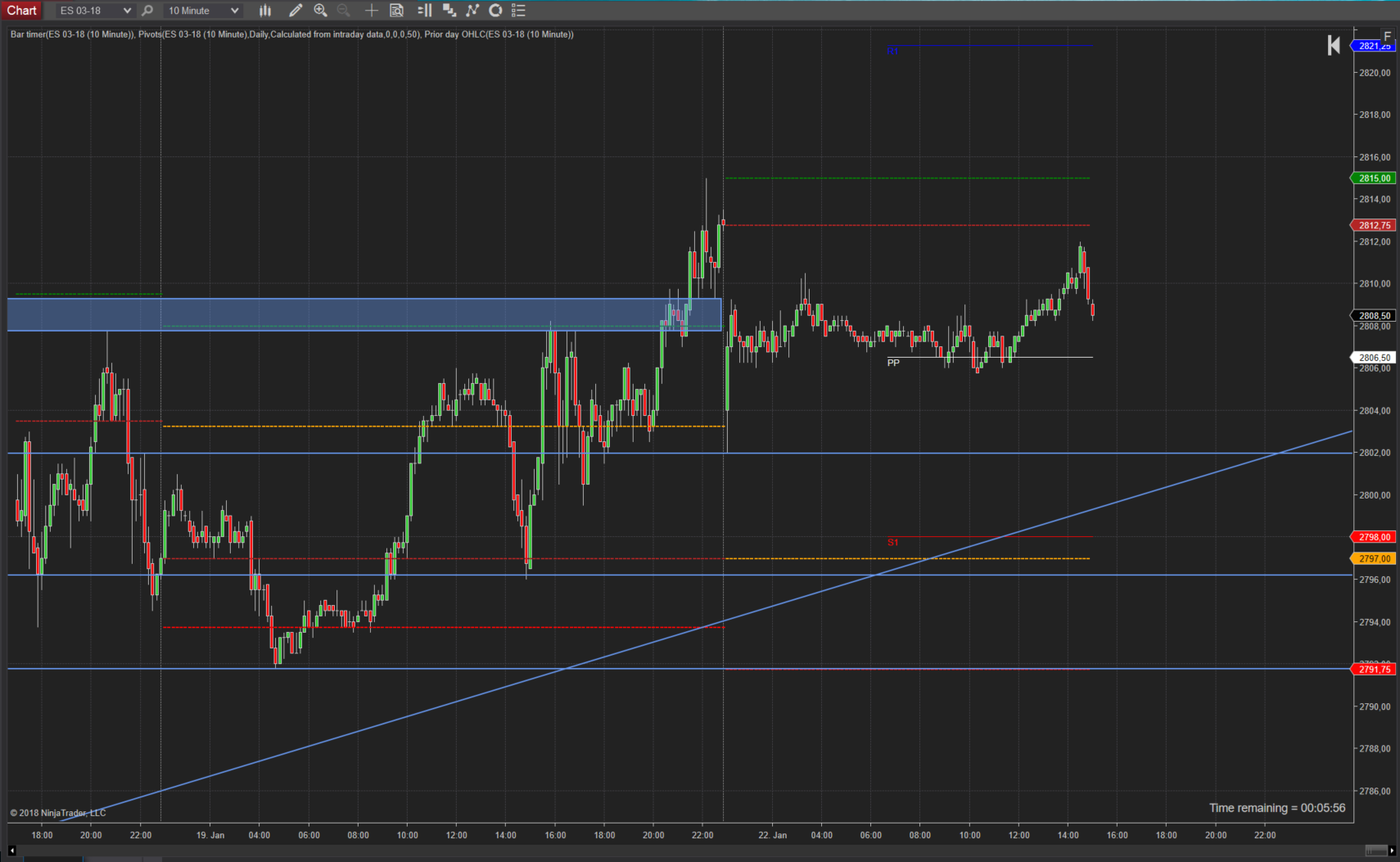Screen dimensions: 1400x862
Task: Click the zoom out magnifier icon
Action: coord(344,11)
